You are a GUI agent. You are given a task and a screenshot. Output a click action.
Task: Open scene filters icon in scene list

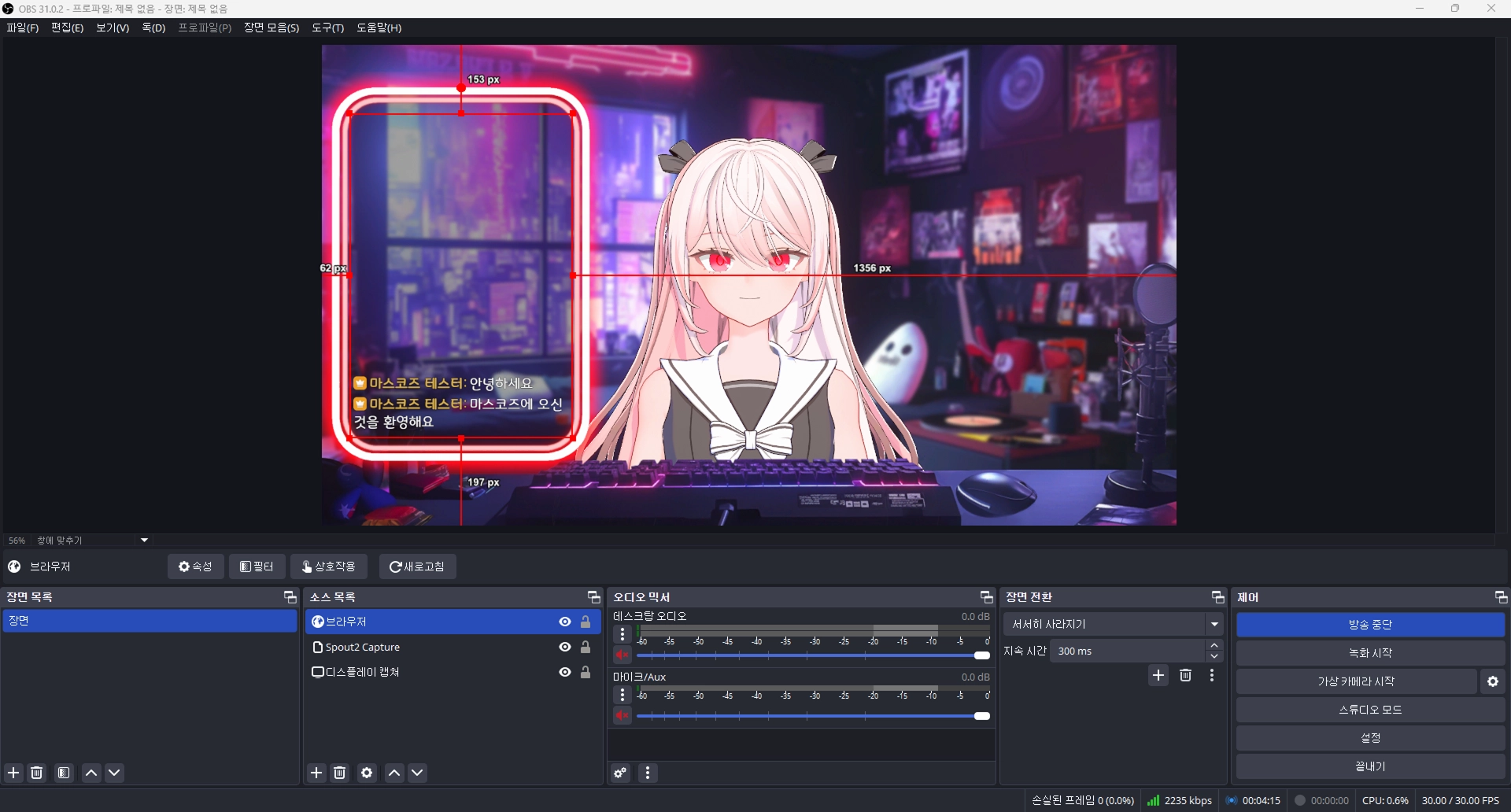65,773
